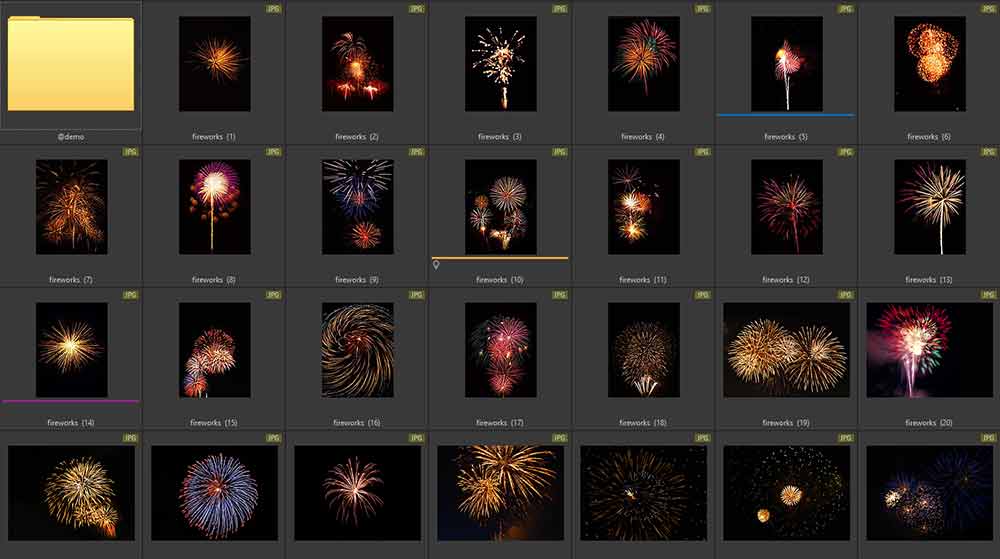Screen dimensions: 1000x559
Task: Click the file name "fireworks (17)"
Action: tap(499, 422)
